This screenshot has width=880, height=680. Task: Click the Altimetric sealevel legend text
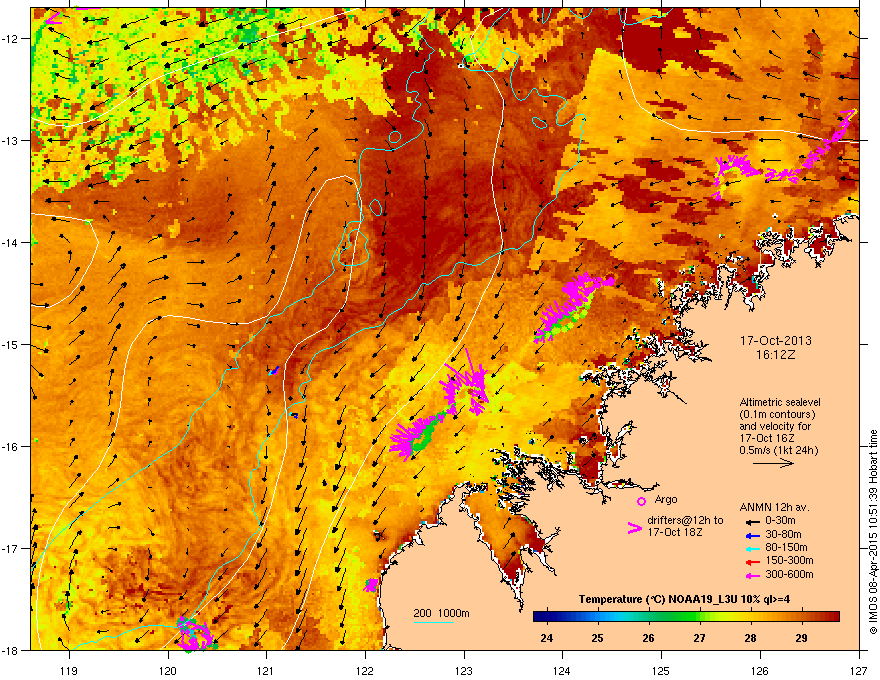tap(780, 402)
